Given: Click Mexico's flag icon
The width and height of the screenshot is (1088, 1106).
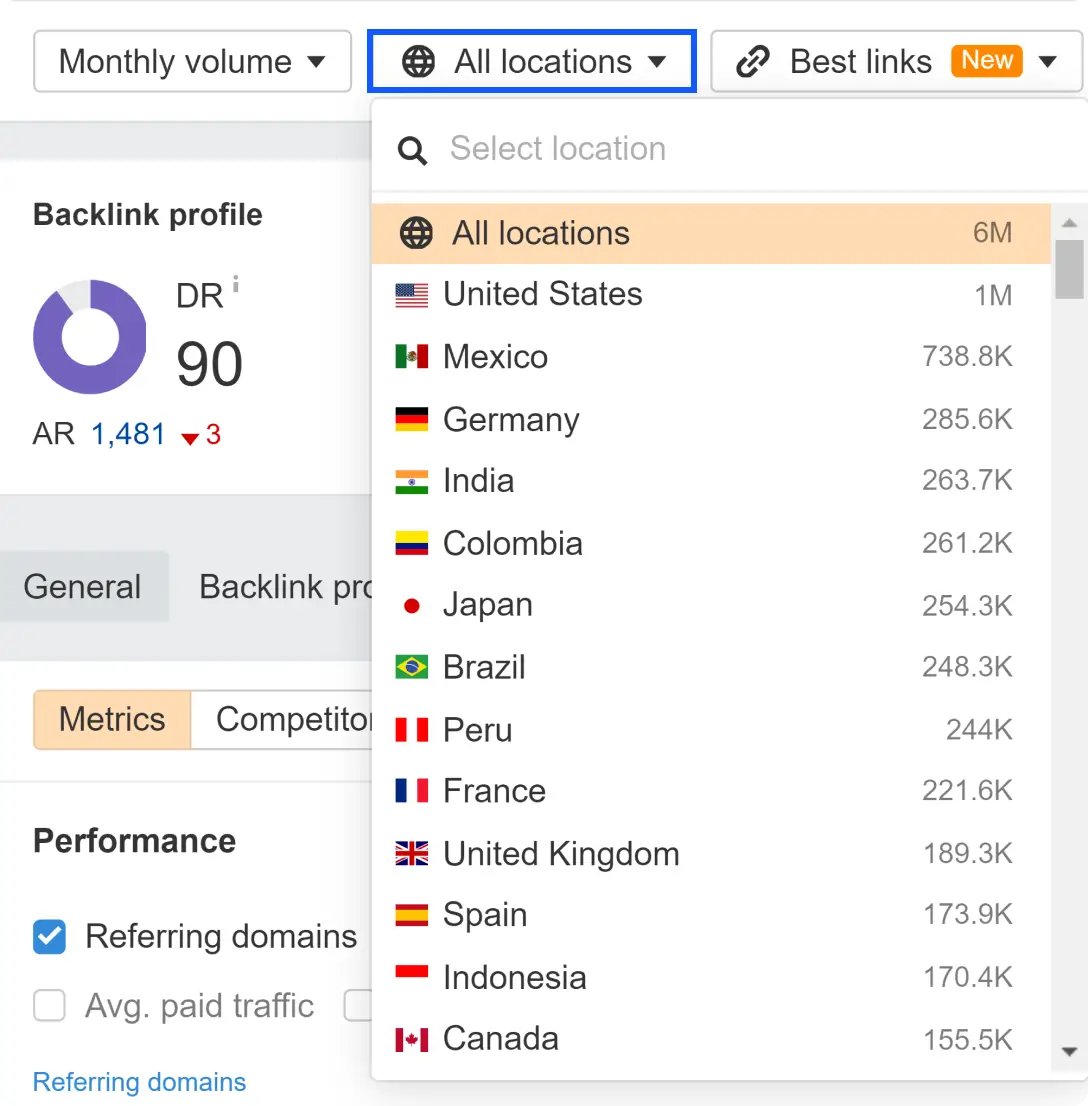Looking at the screenshot, I should coord(411,356).
